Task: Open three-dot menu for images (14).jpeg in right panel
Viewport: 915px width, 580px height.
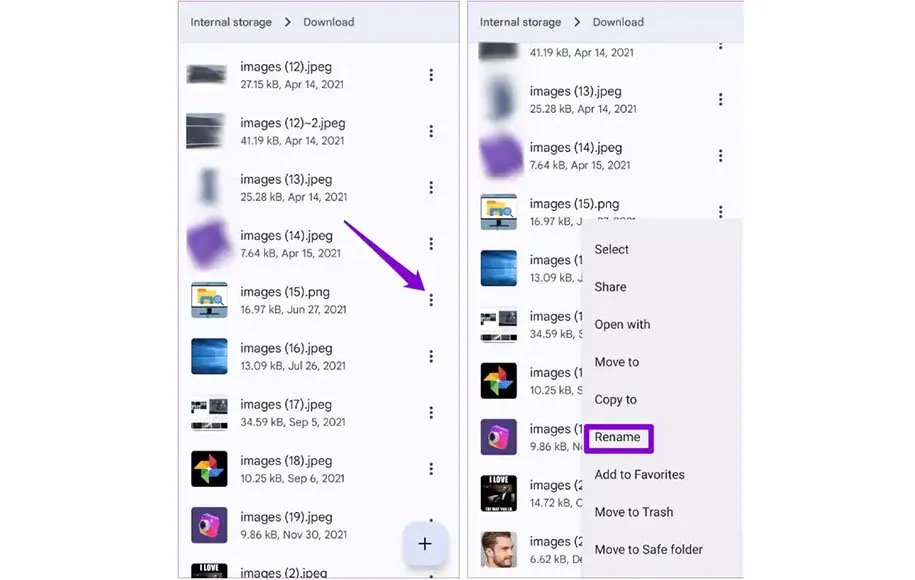Action: [x=721, y=156]
